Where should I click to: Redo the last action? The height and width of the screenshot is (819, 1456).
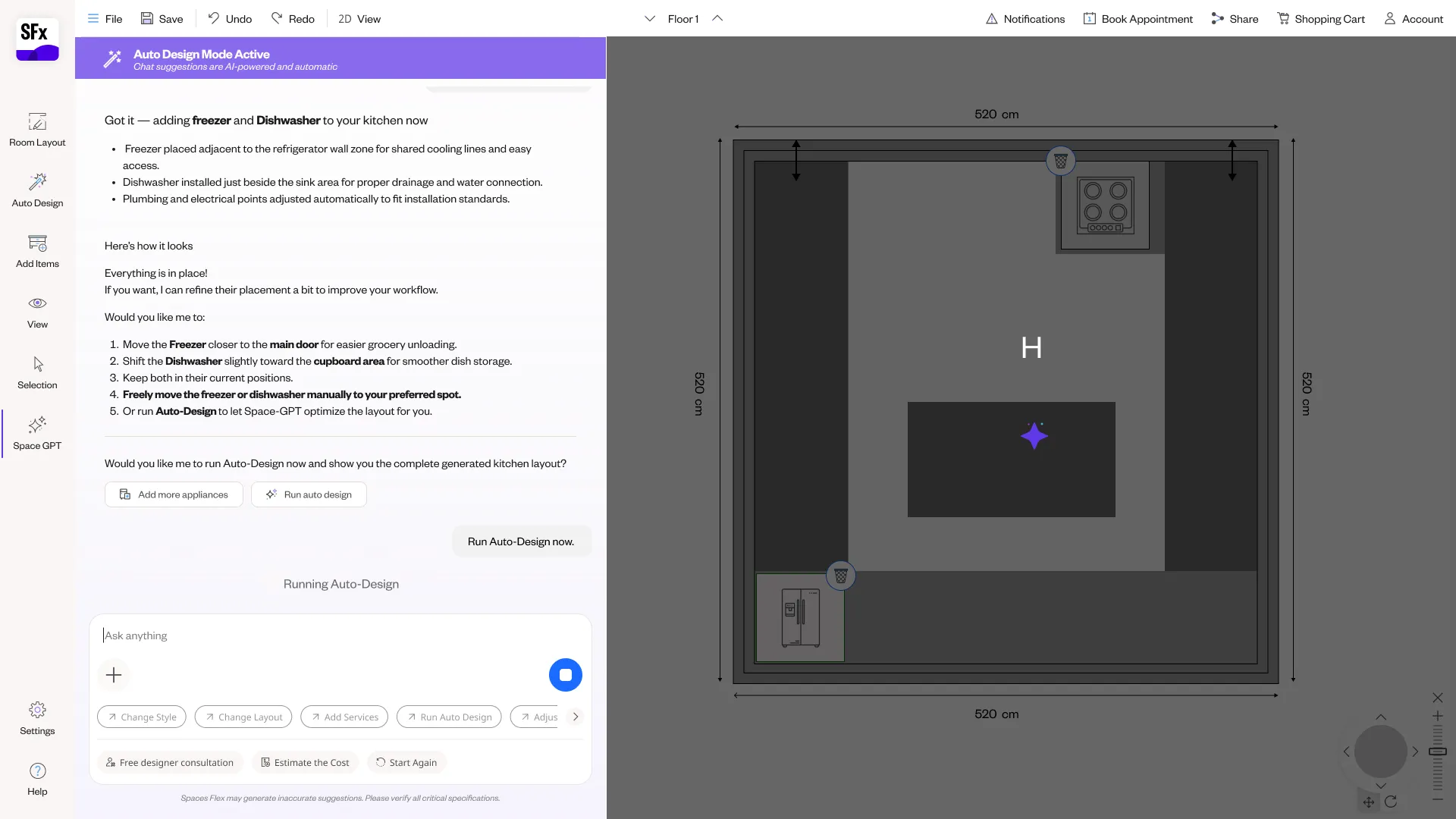point(293,19)
